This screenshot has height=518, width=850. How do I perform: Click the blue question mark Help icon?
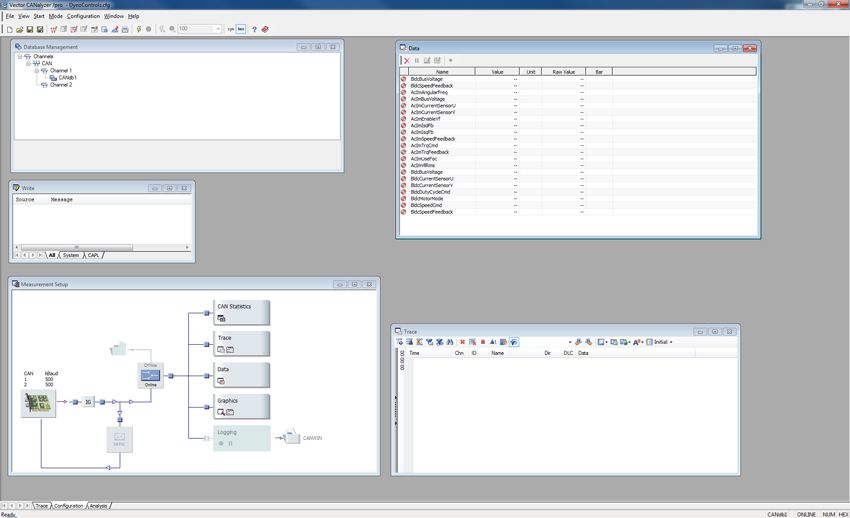[x=254, y=29]
